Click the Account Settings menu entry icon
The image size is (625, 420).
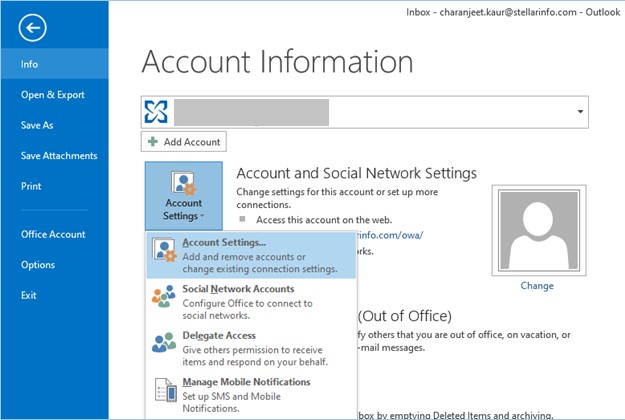click(x=164, y=250)
